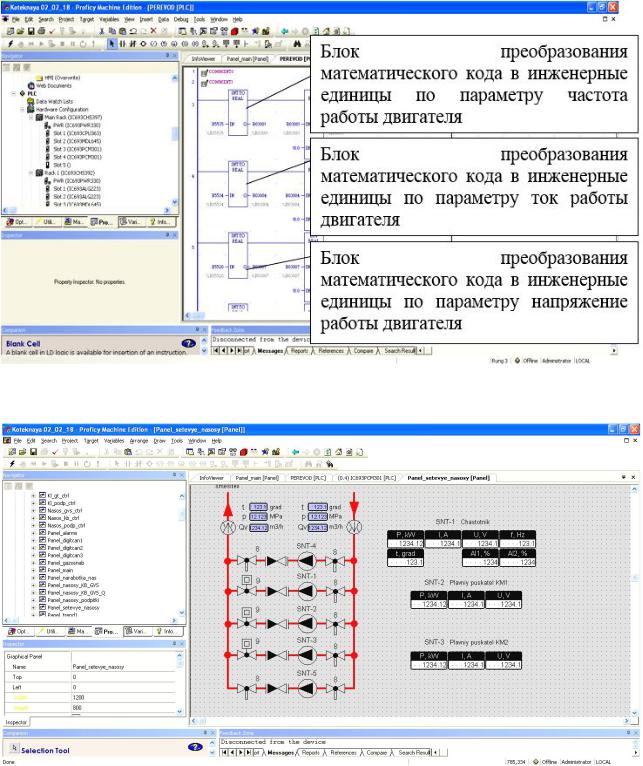643x766 pixels.
Task: Click Print icon in PEREVOD [PLC] window toolbar
Action: click(42, 31)
